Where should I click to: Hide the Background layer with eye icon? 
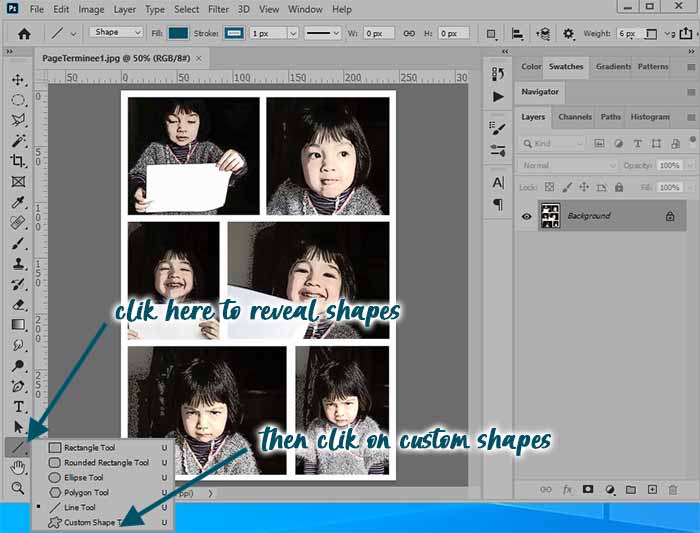526,216
